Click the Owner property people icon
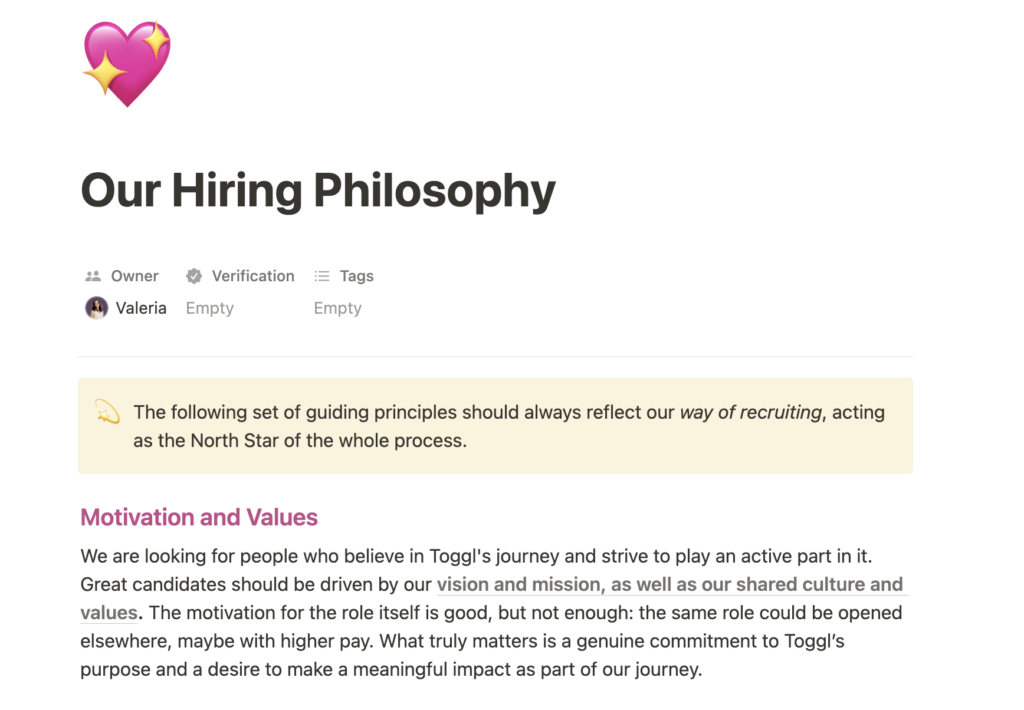 point(93,276)
